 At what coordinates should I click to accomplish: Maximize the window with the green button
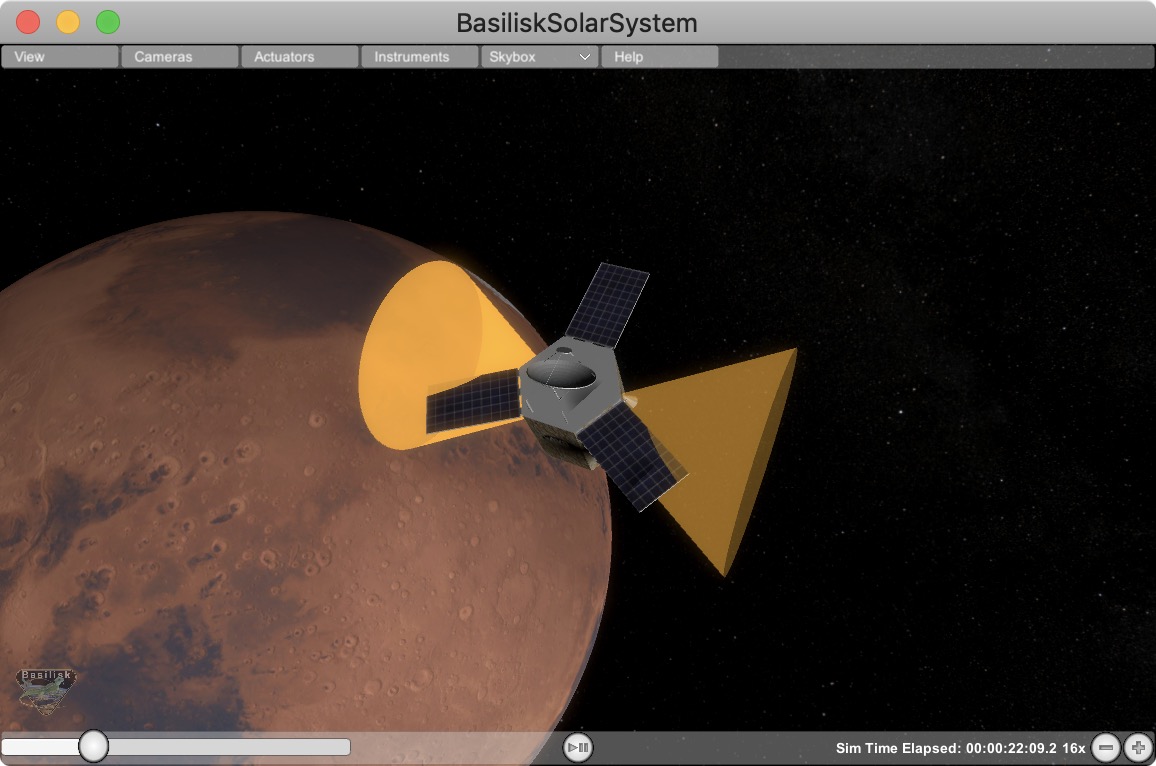point(107,22)
